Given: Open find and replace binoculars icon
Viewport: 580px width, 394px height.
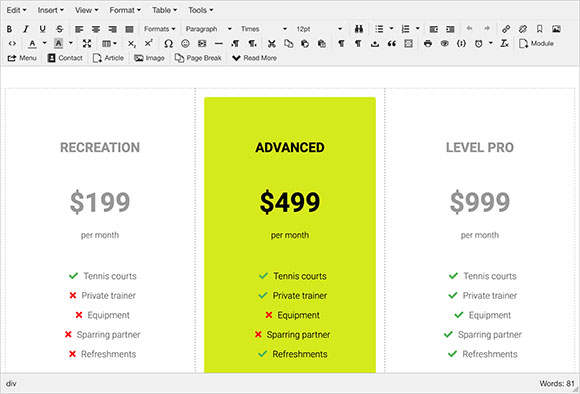Looking at the screenshot, I should (359, 29).
